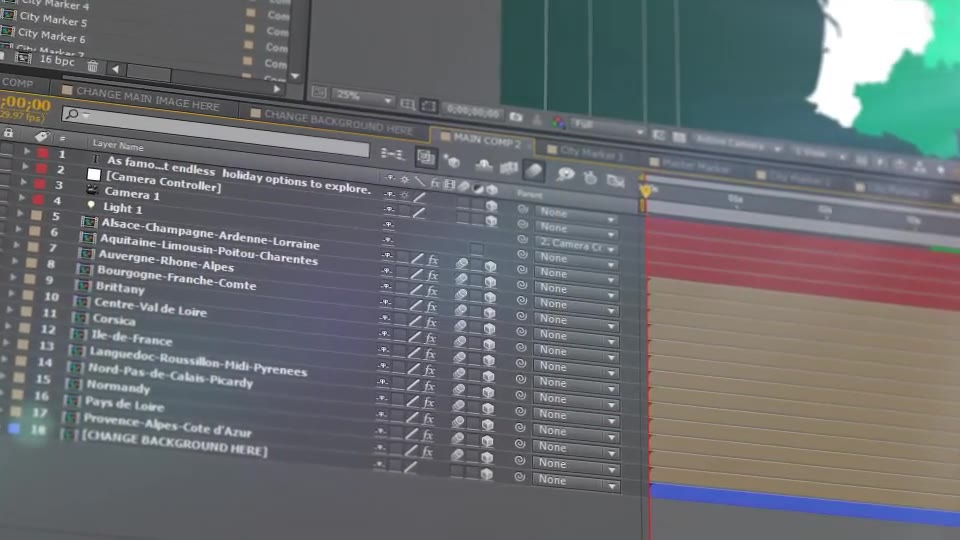Click the current time indicator playhead marker
The width and height of the screenshot is (960, 540).
tap(645, 191)
